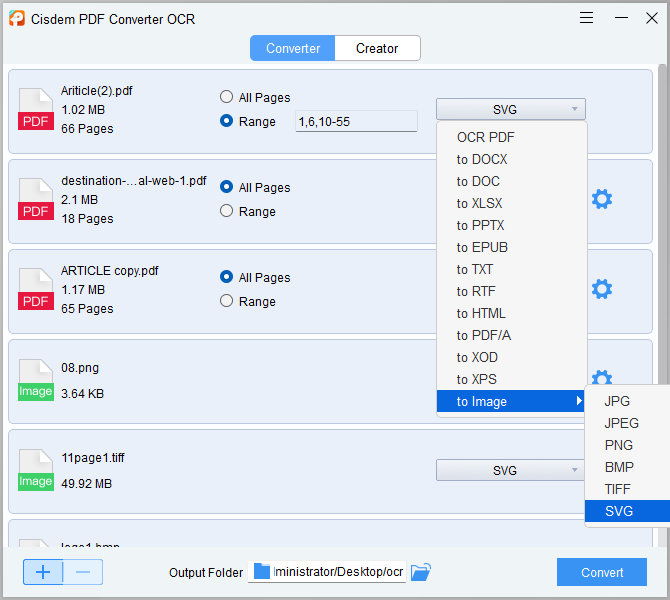Open settings gear for destination web PDF

[x=601, y=199]
